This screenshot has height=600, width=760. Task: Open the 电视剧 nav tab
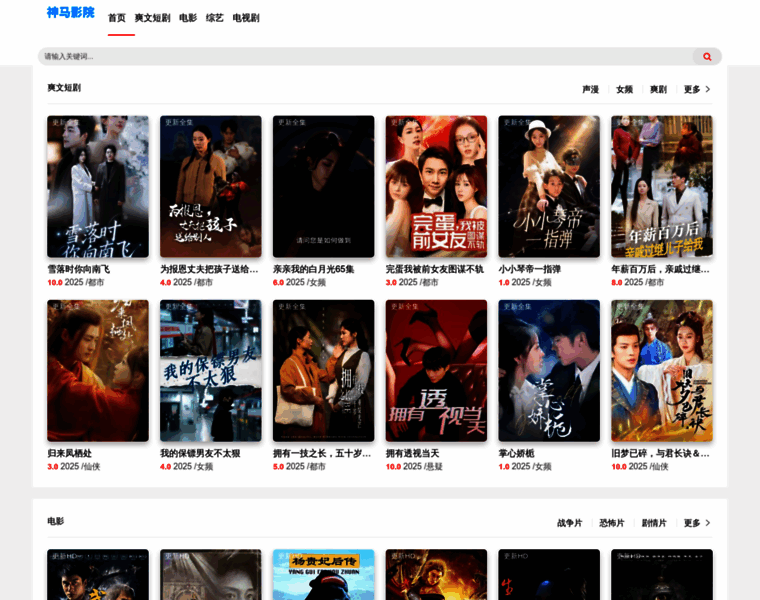pos(246,18)
